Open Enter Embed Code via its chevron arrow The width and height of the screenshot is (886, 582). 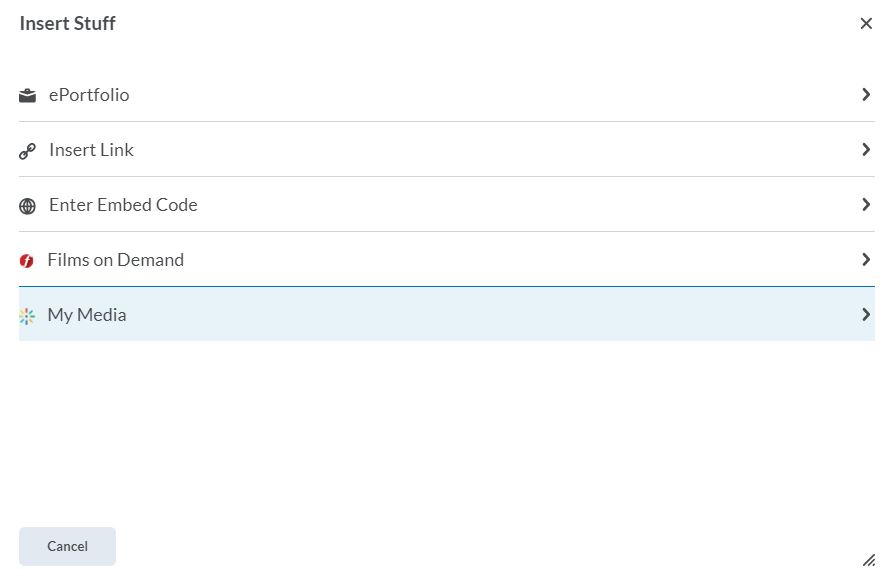tap(866, 204)
